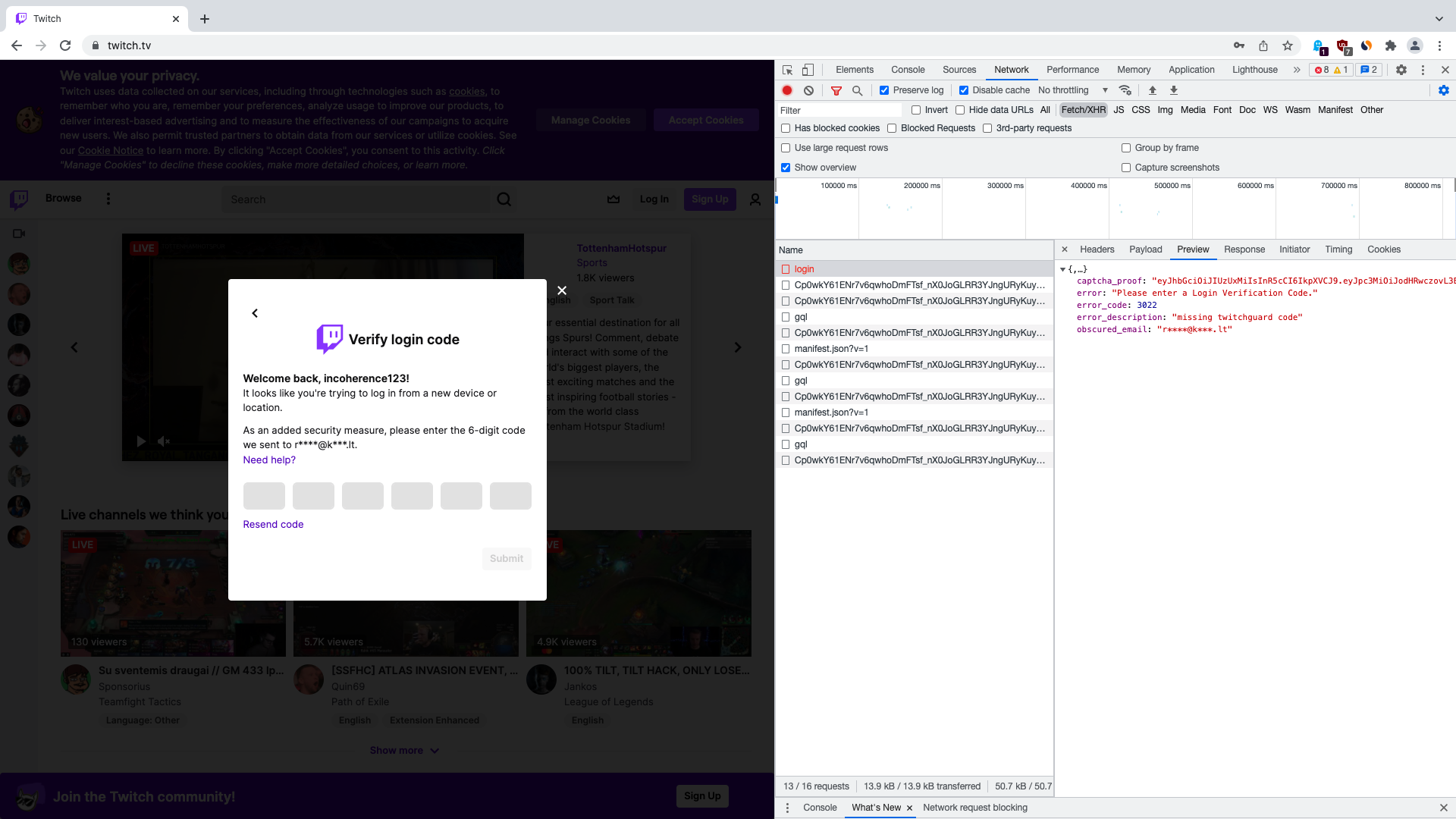
Task: Click the first login code digit box
Action: click(264, 496)
